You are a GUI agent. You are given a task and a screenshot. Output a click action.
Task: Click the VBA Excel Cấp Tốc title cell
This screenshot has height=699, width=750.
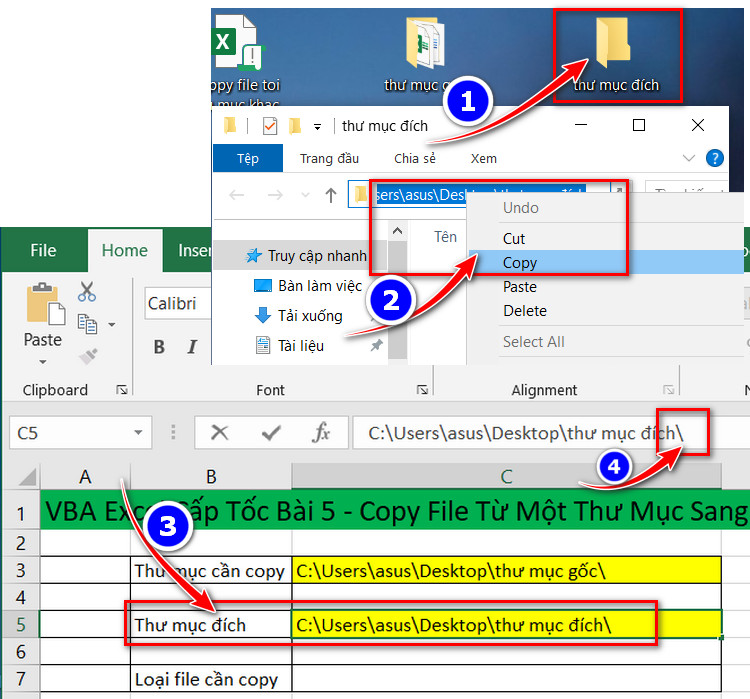tap(395, 510)
